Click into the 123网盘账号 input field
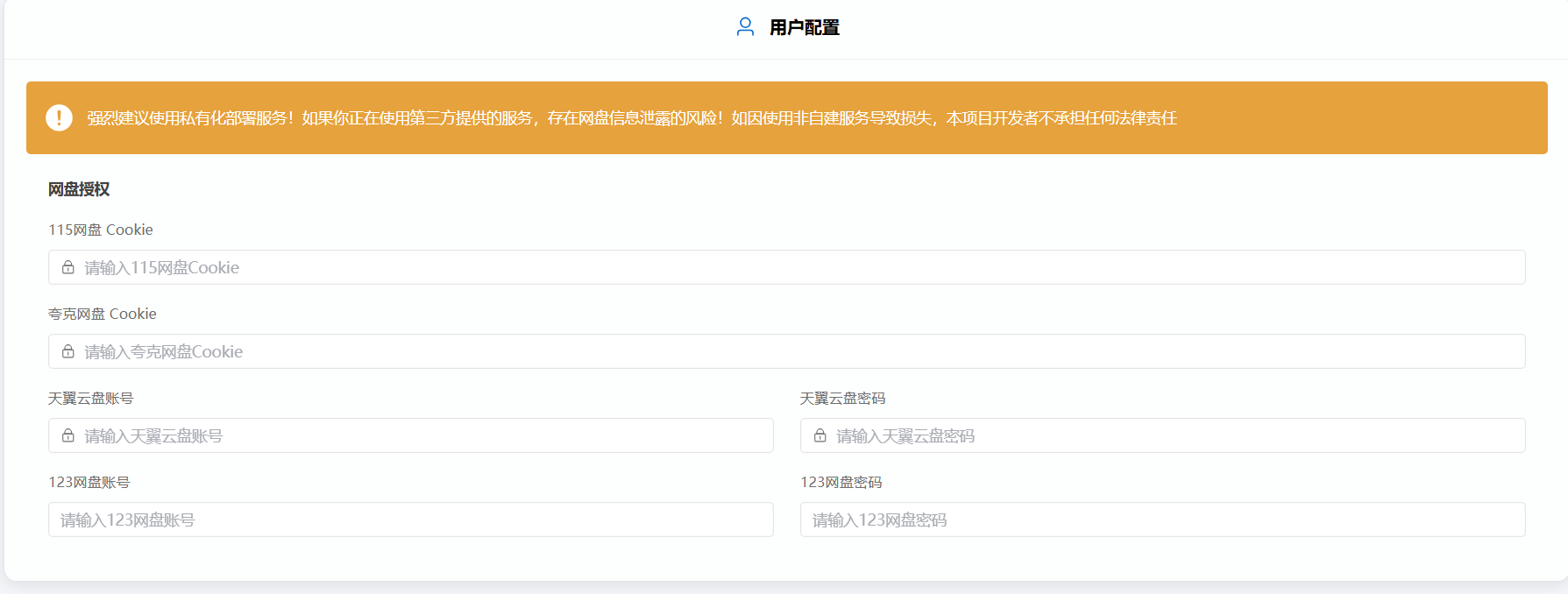The image size is (1568, 594). [x=410, y=520]
